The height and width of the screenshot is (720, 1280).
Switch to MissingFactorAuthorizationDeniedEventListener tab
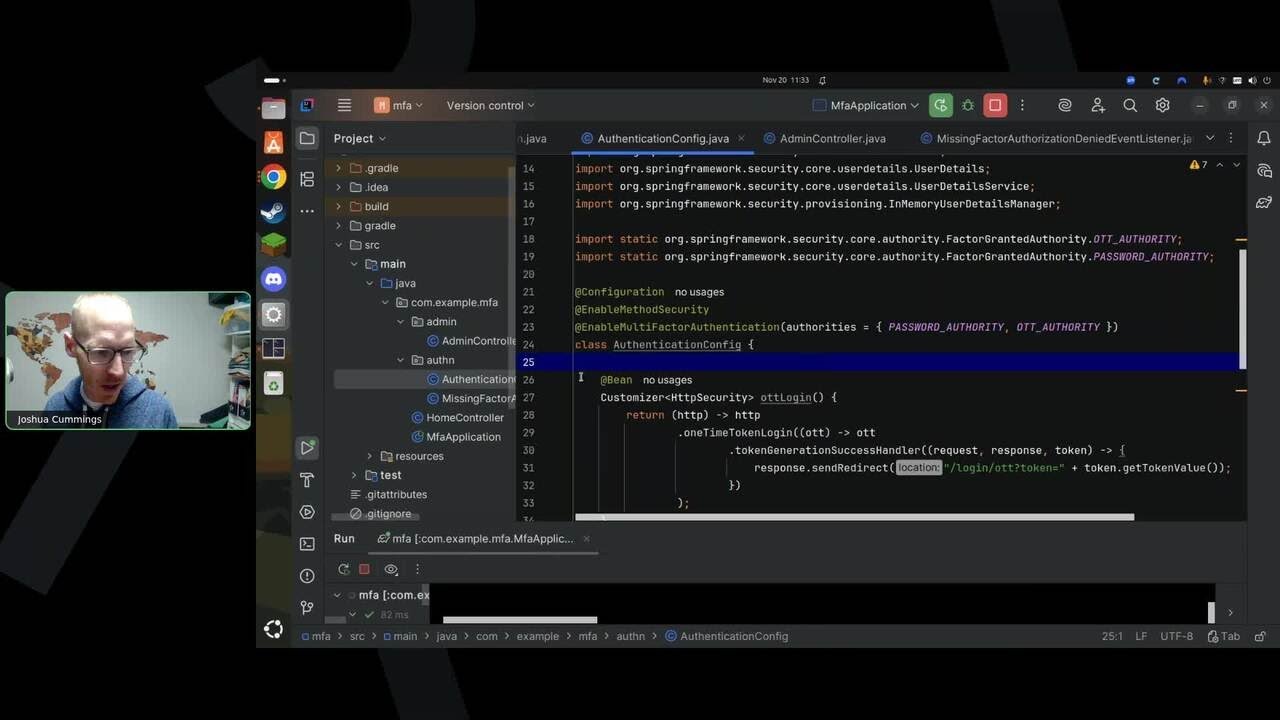[1064, 138]
